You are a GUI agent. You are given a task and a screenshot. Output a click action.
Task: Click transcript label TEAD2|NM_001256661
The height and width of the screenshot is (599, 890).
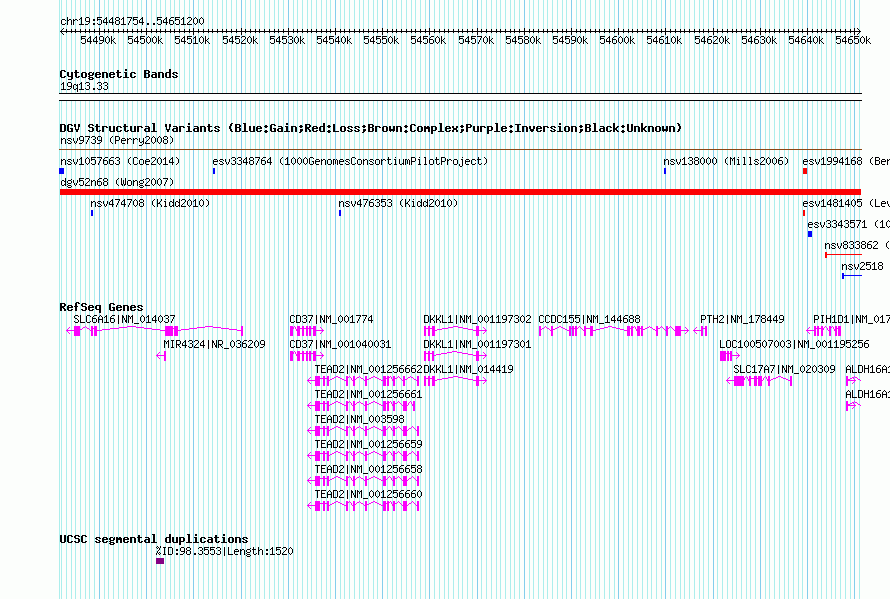[368, 394]
